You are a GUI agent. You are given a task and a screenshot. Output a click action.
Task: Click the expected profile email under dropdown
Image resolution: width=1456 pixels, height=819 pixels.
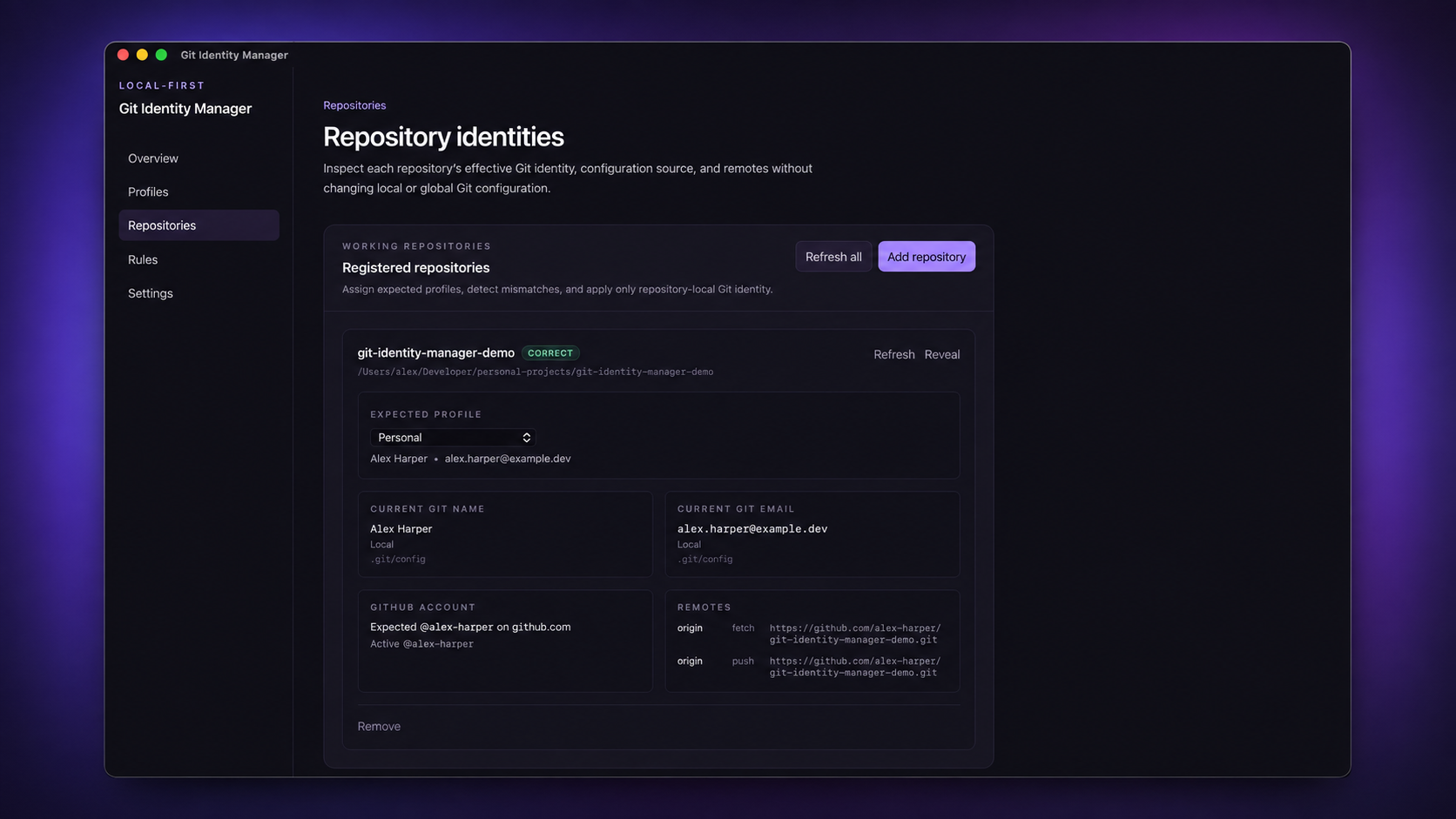coord(508,459)
